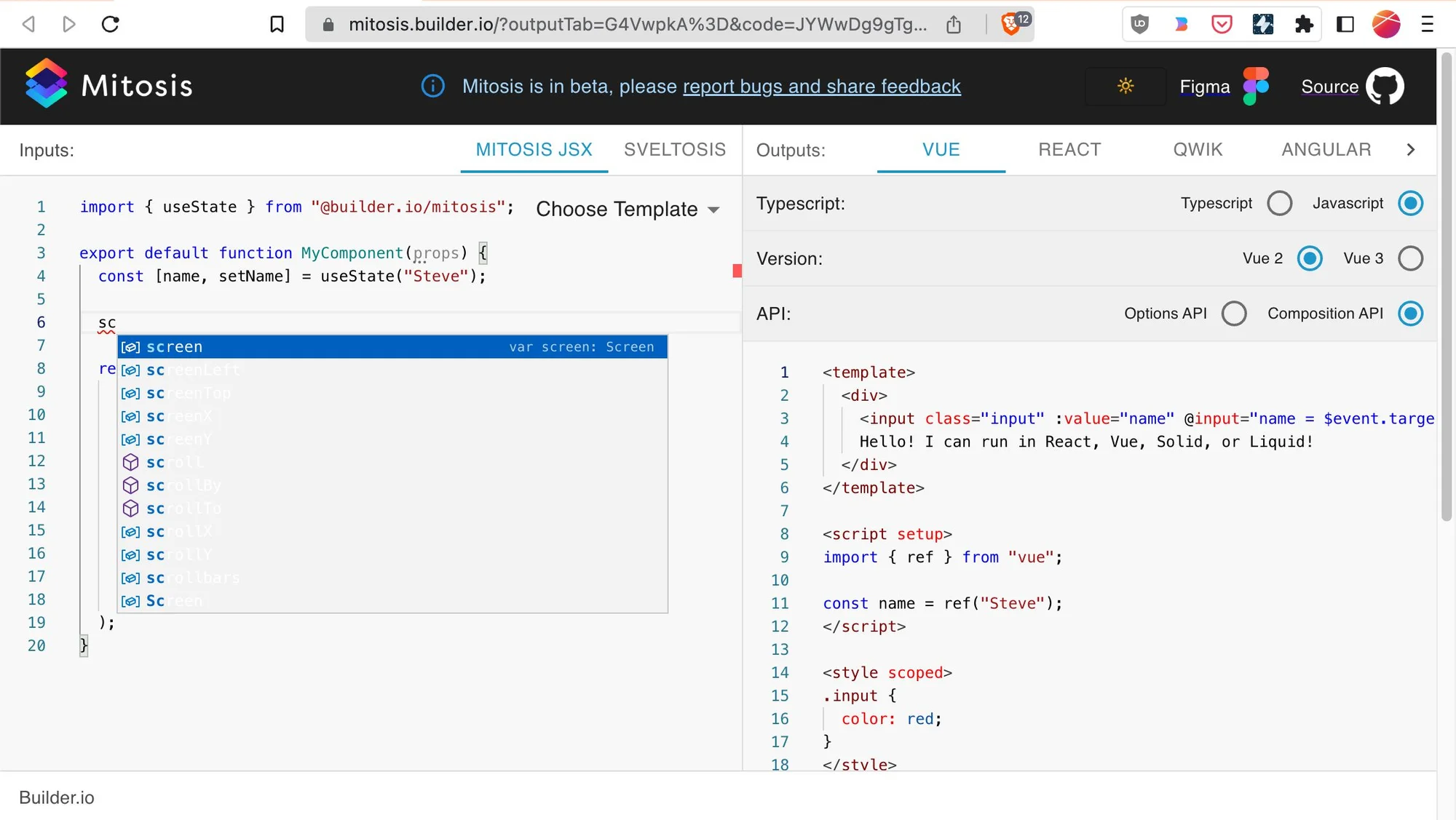The height and width of the screenshot is (820, 1456).
Task: Select the REACT output tab
Action: (x=1069, y=150)
